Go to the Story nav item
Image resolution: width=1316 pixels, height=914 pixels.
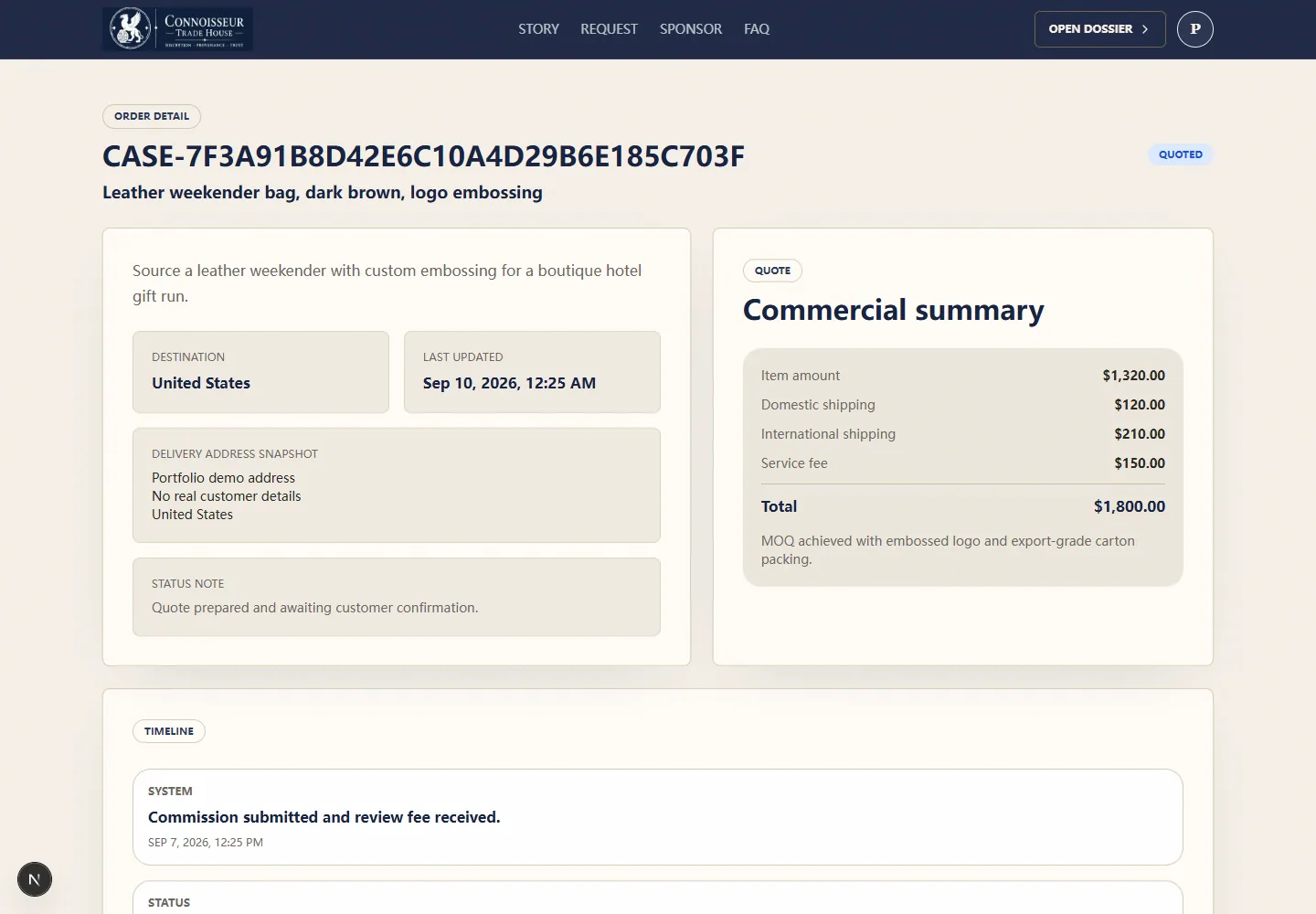[x=538, y=29]
